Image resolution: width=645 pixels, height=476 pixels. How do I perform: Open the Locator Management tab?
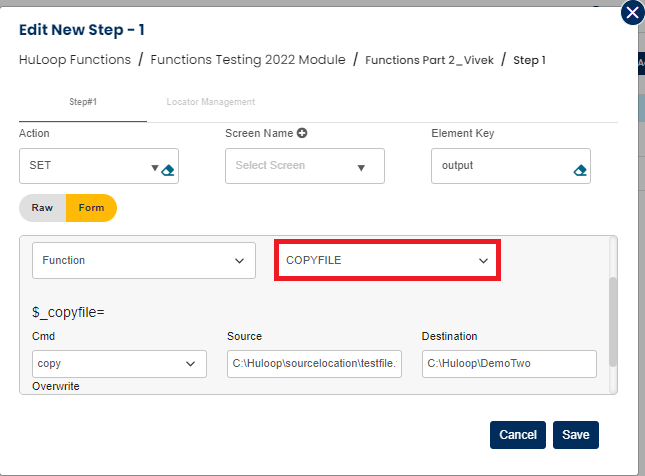point(211,102)
